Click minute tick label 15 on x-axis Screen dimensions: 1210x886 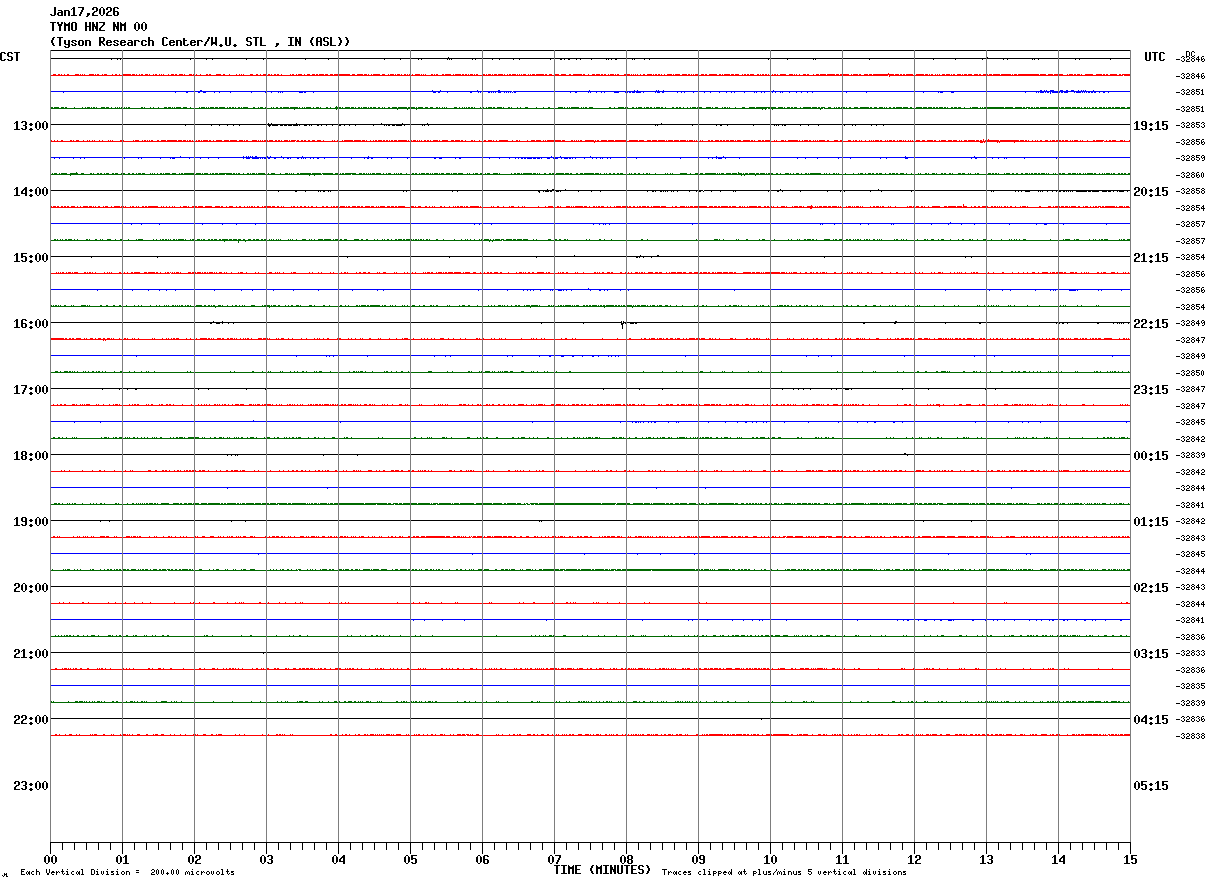click(1130, 860)
